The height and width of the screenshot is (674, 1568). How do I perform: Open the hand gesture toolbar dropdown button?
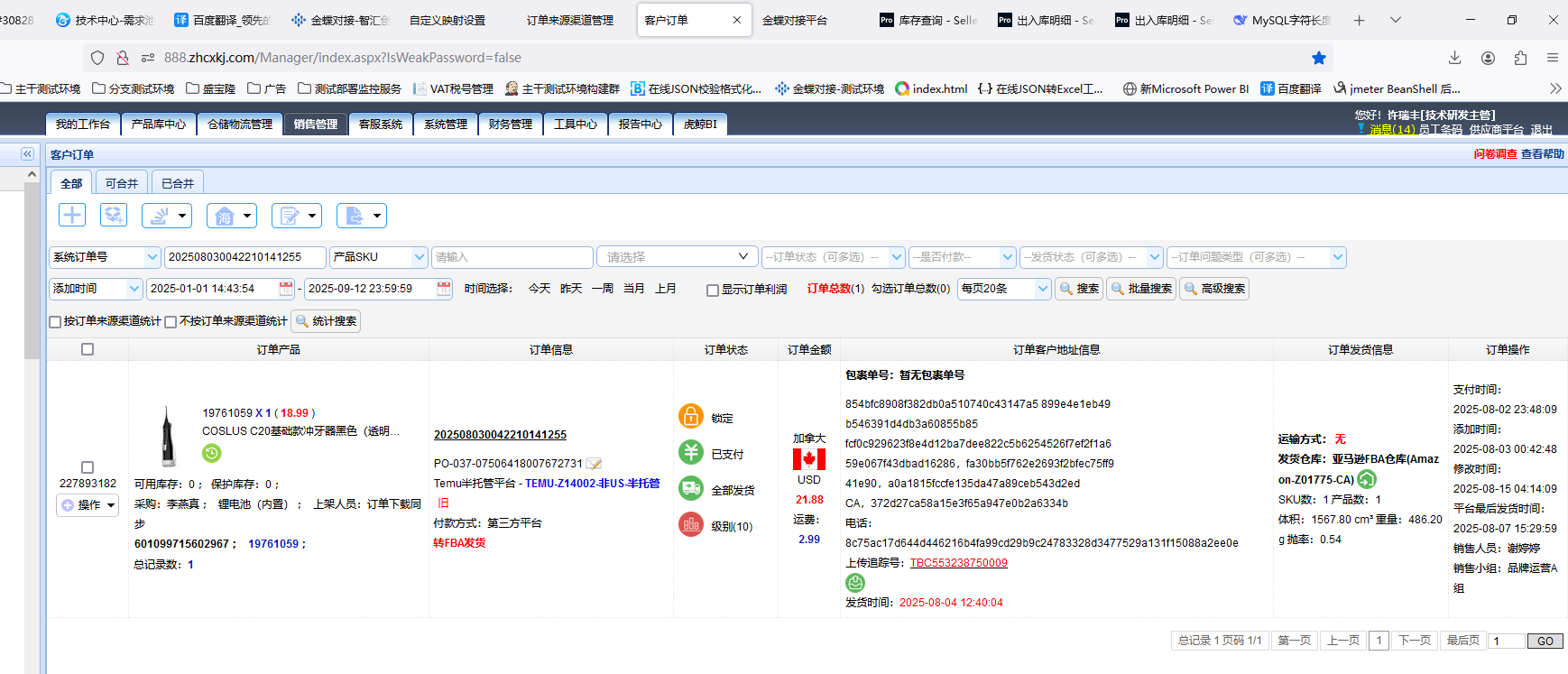pos(167,216)
